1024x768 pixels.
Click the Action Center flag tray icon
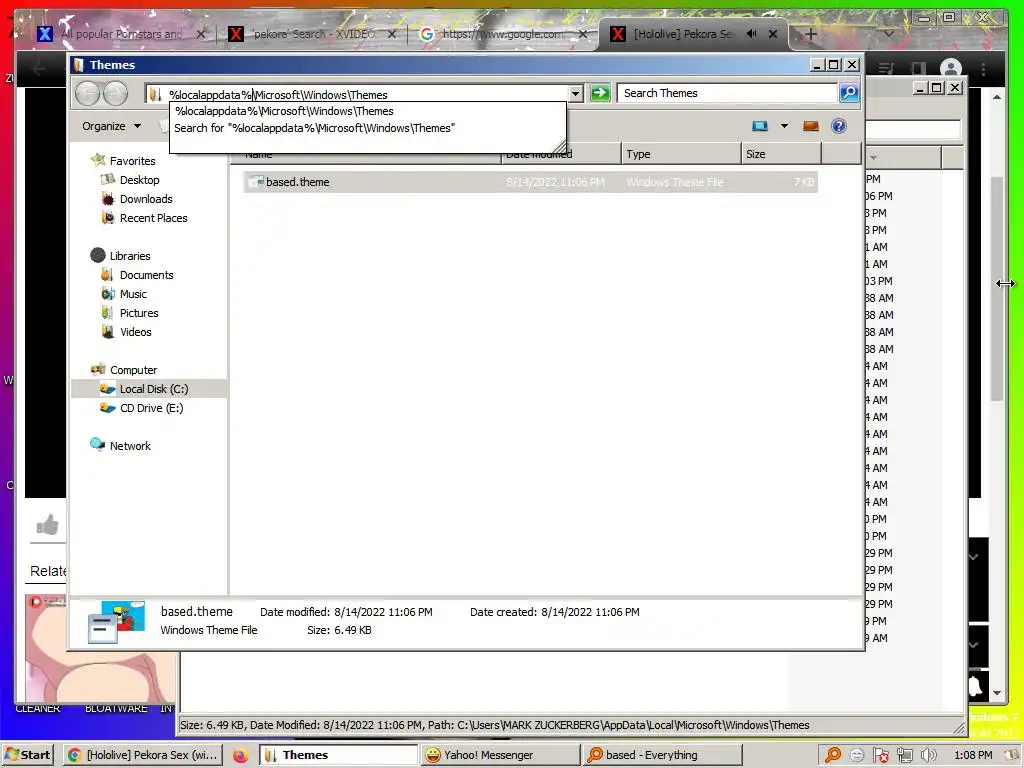(x=880, y=756)
